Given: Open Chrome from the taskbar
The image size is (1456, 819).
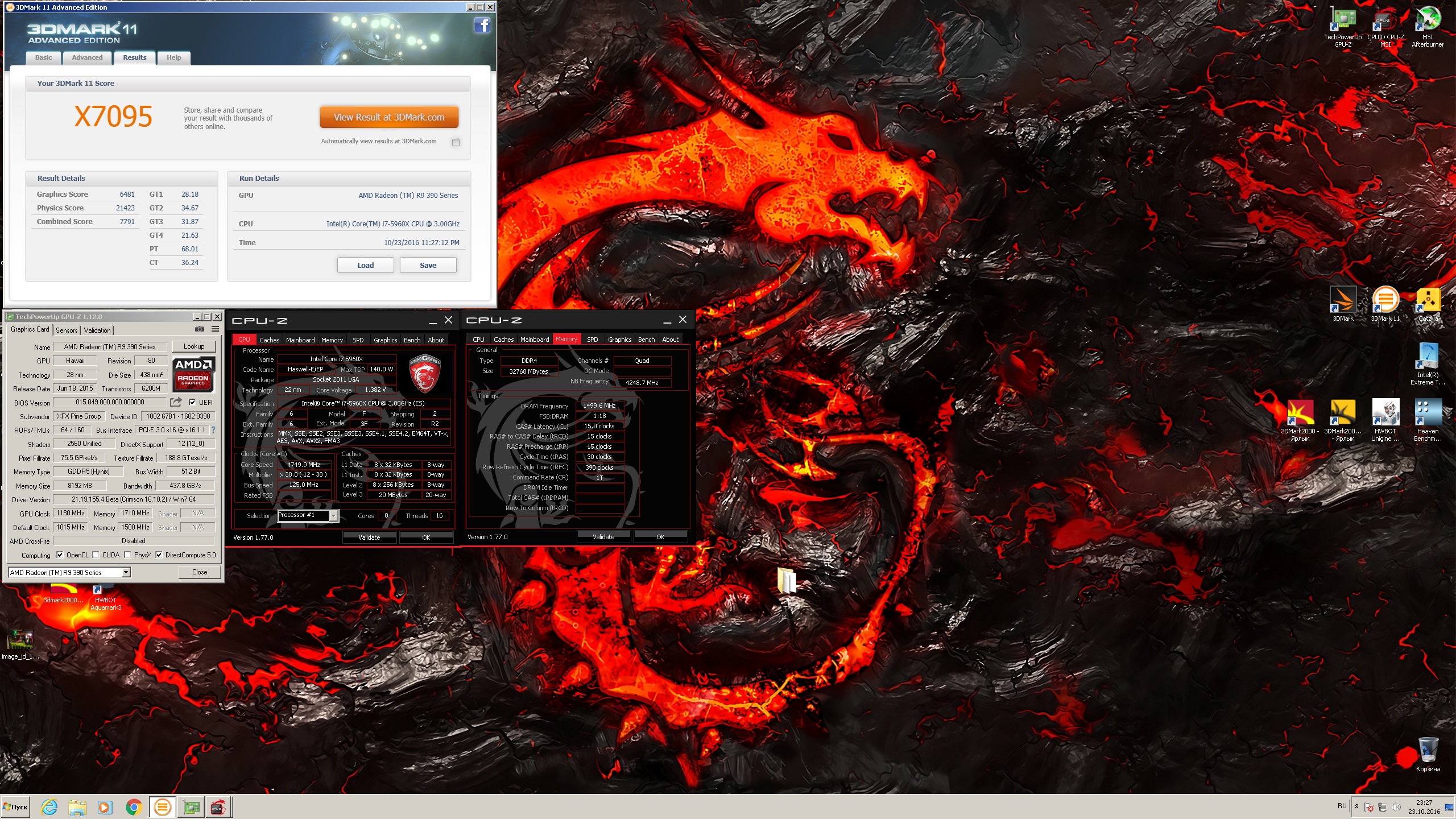Looking at the screenshot, I should pos(134,806).
